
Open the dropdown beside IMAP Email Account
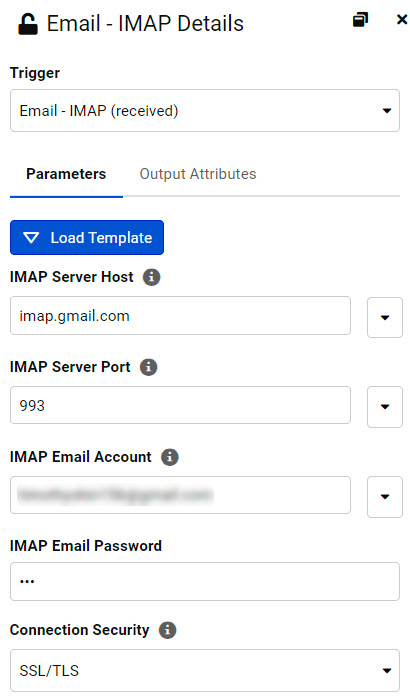coord(385,497)
